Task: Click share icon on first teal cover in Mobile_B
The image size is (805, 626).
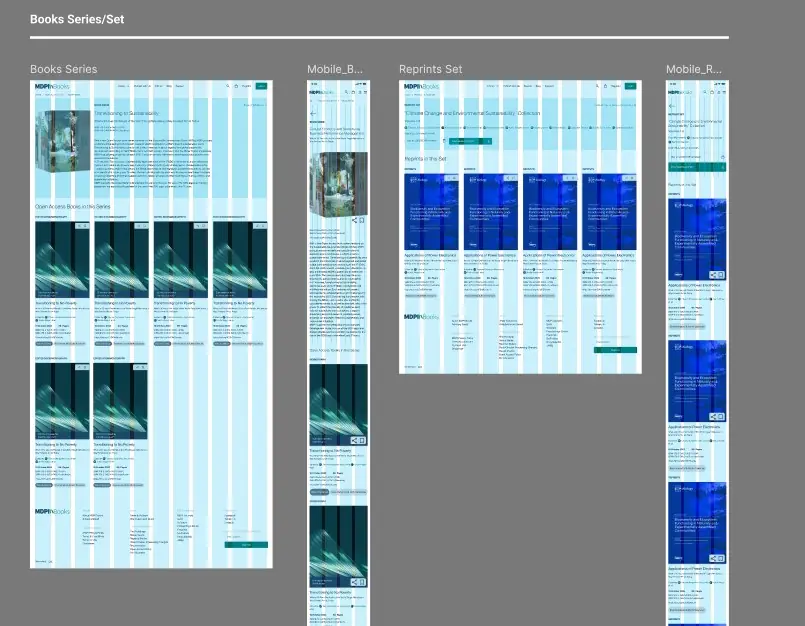Action: [355, 441]
